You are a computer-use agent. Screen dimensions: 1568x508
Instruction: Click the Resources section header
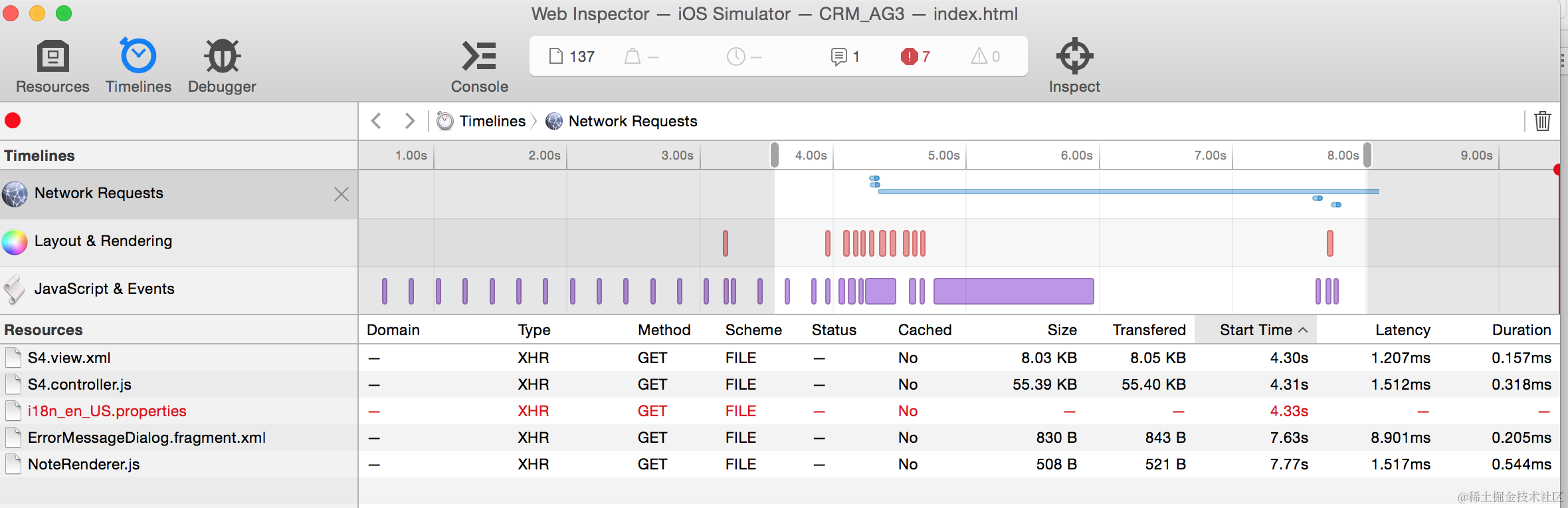tap(43, 330)
